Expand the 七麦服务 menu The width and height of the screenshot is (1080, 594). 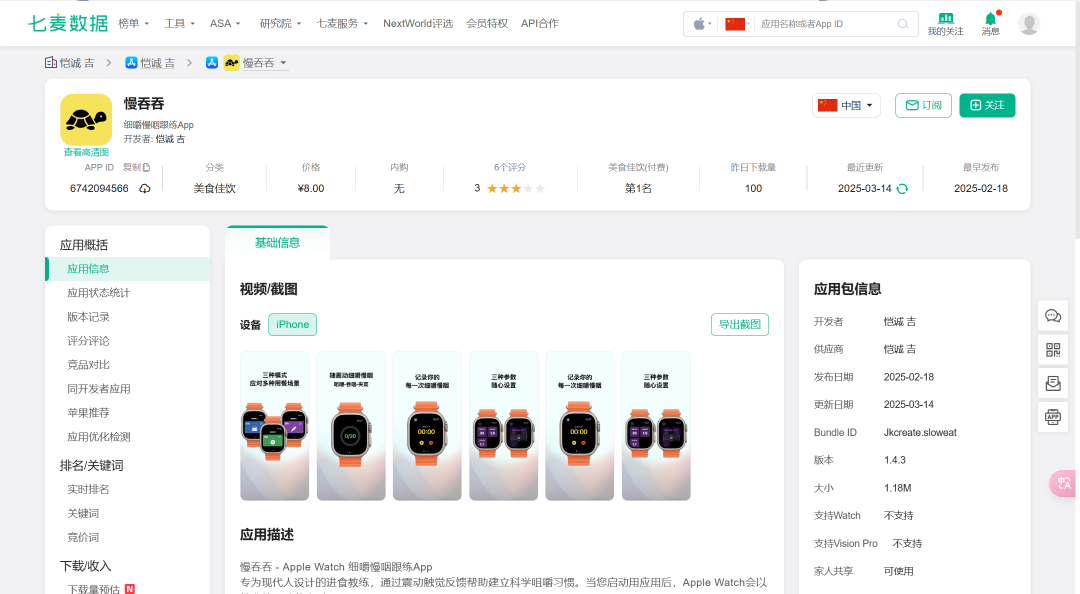(342, 23)
